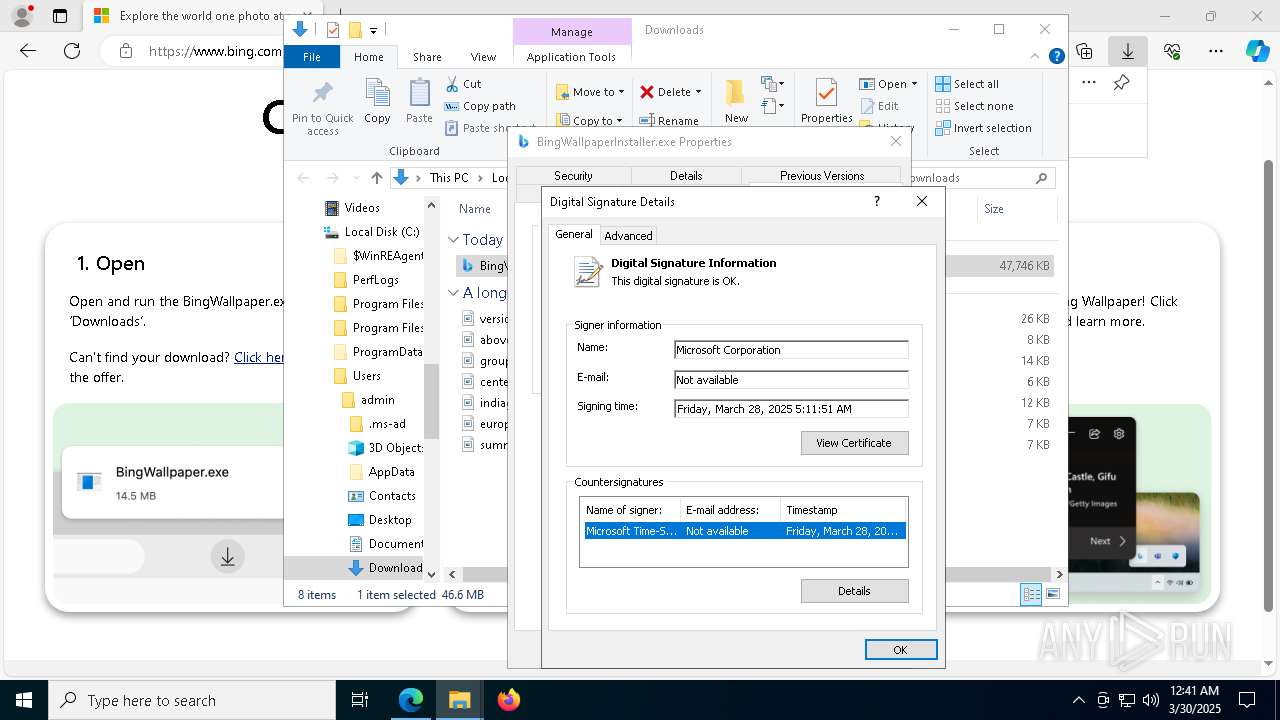Viewport: 1280px width, 720px height.
Task: Open the File menu in File Explorer
Action: point(312,57)
